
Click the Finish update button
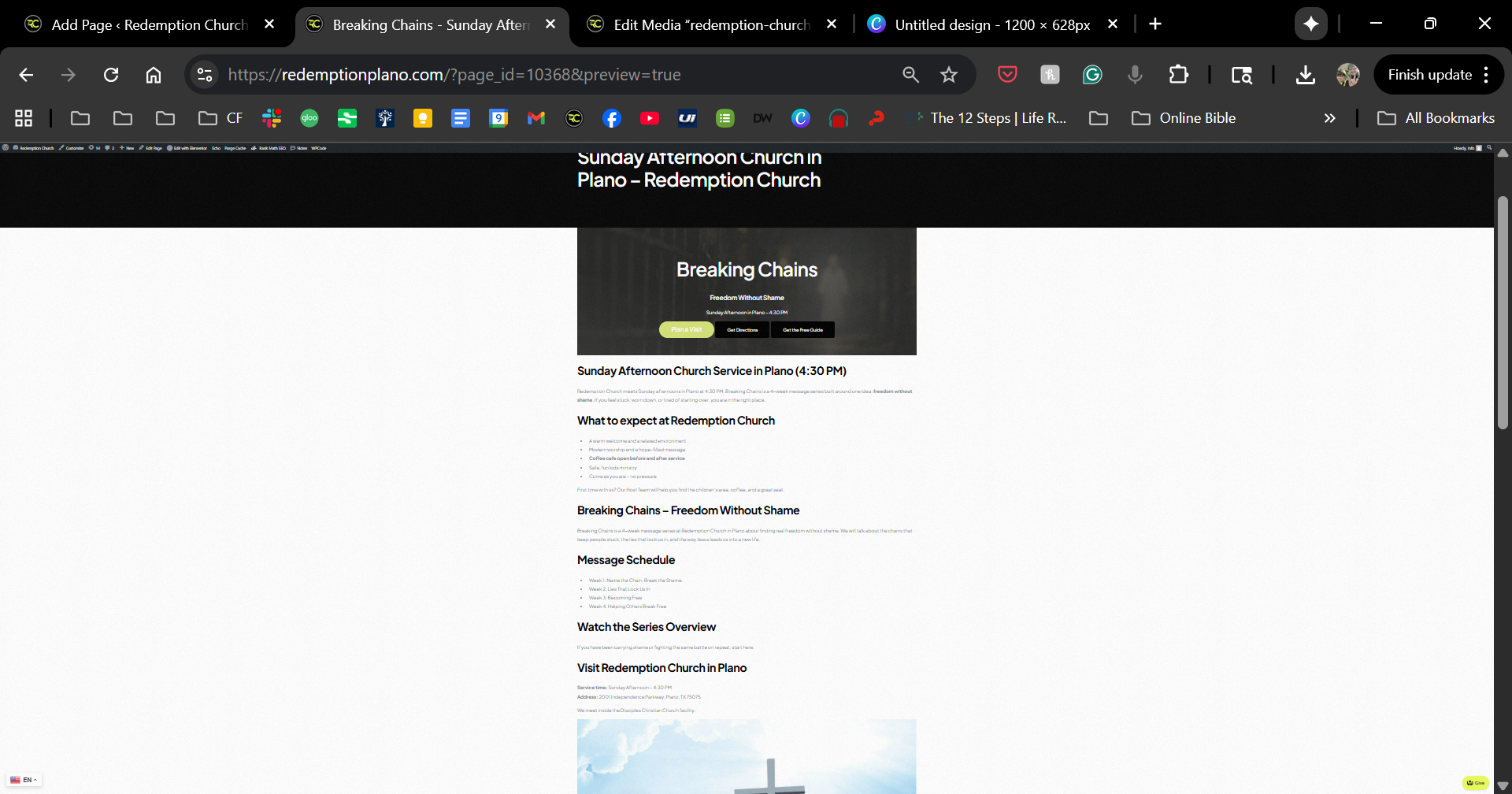click(1429, 75)
